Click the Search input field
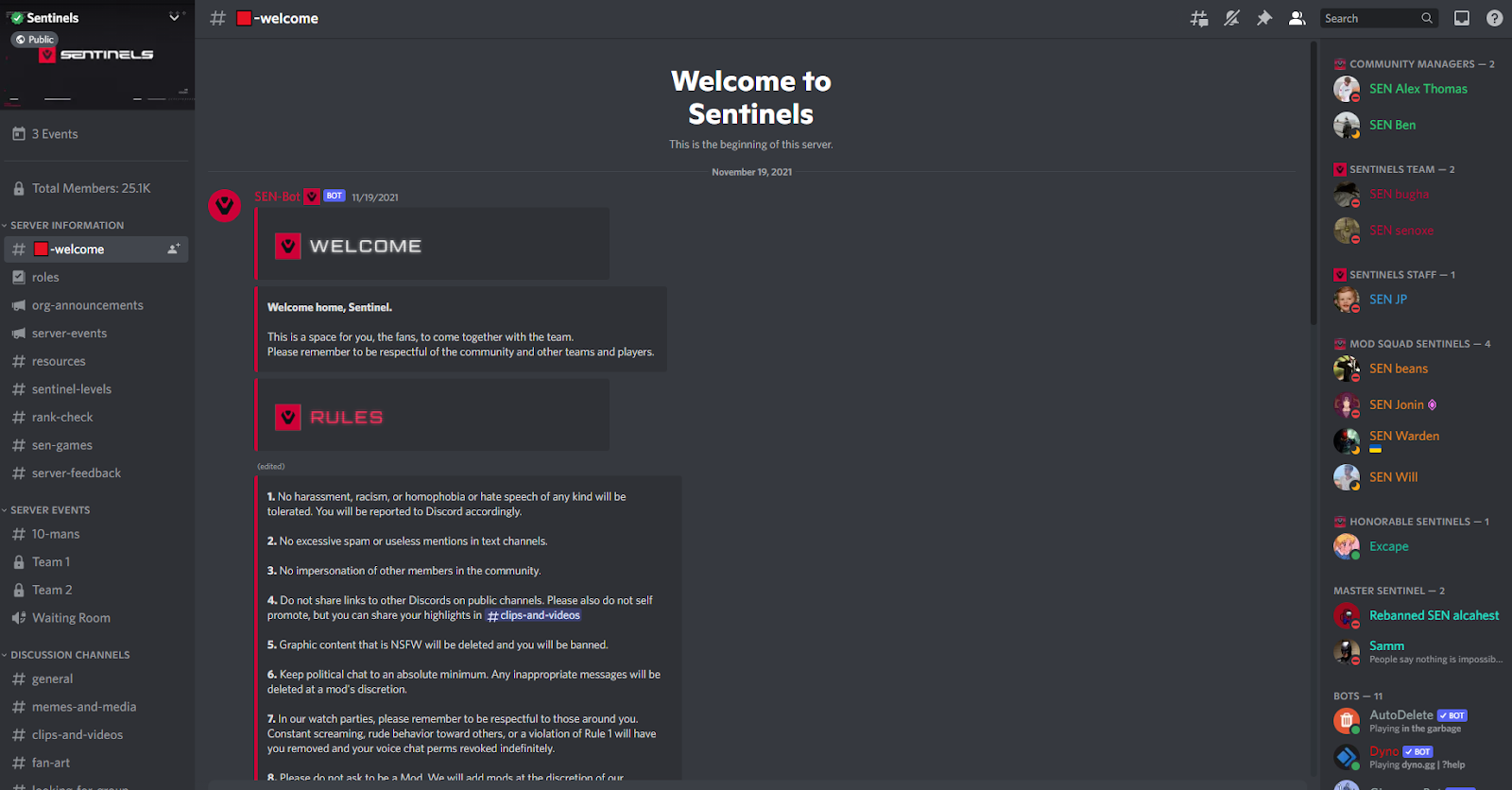The image size is (1512, 790). pyautogui.click(x=1378, y=18)
